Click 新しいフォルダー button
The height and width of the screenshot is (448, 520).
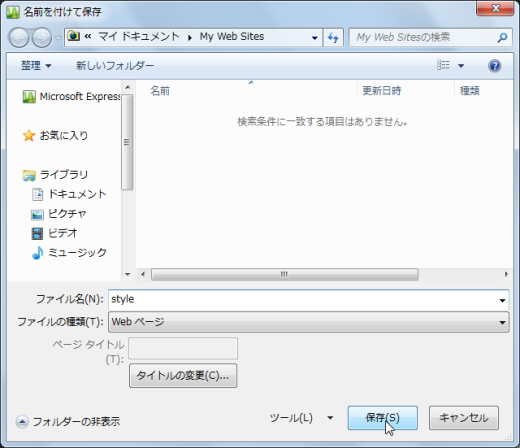point(115,65)
